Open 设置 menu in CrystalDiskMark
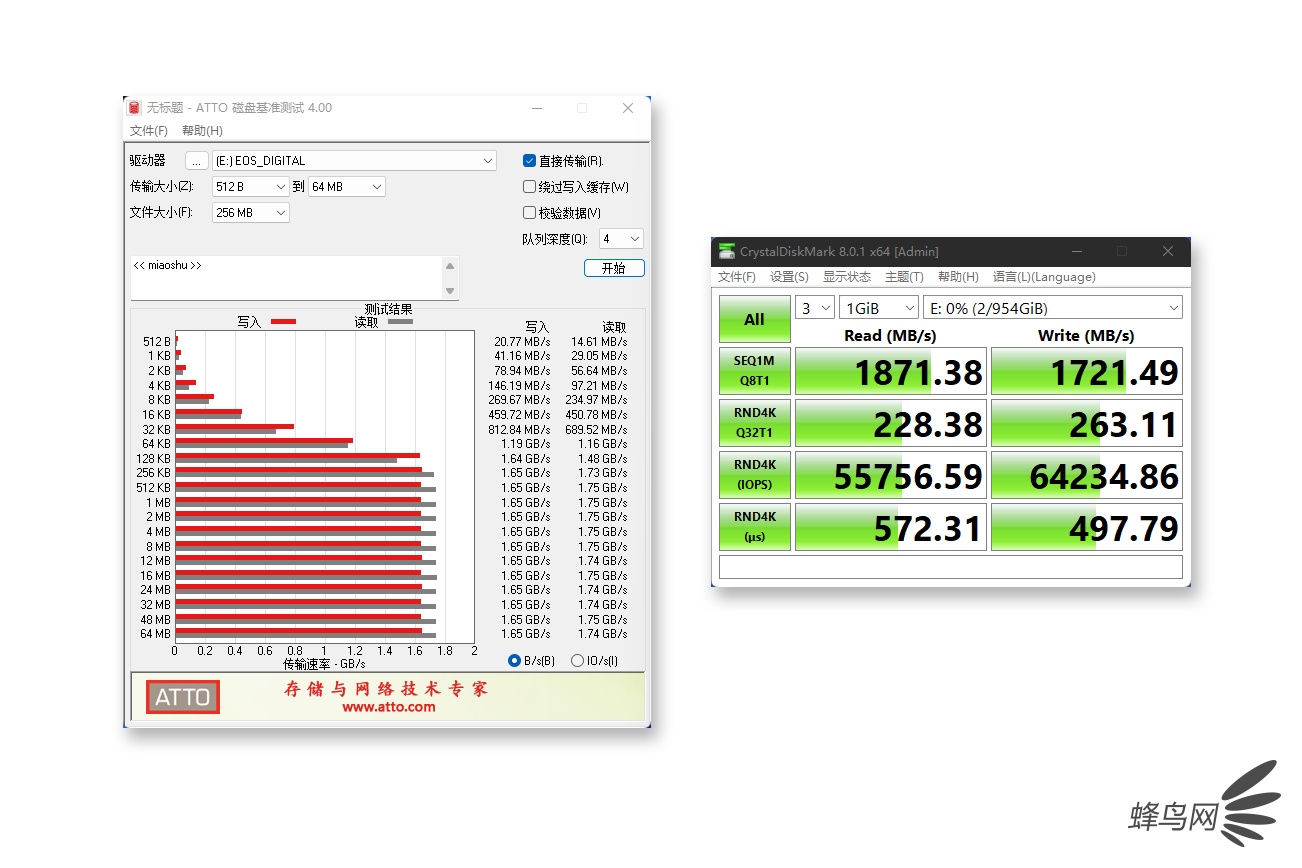 point(789,277)
